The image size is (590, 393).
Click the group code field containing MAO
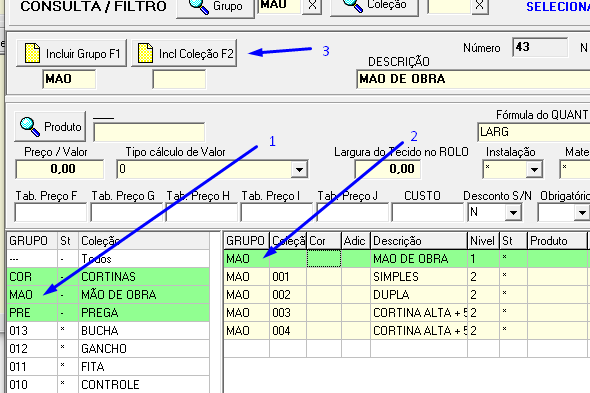[x=69, y=79]
